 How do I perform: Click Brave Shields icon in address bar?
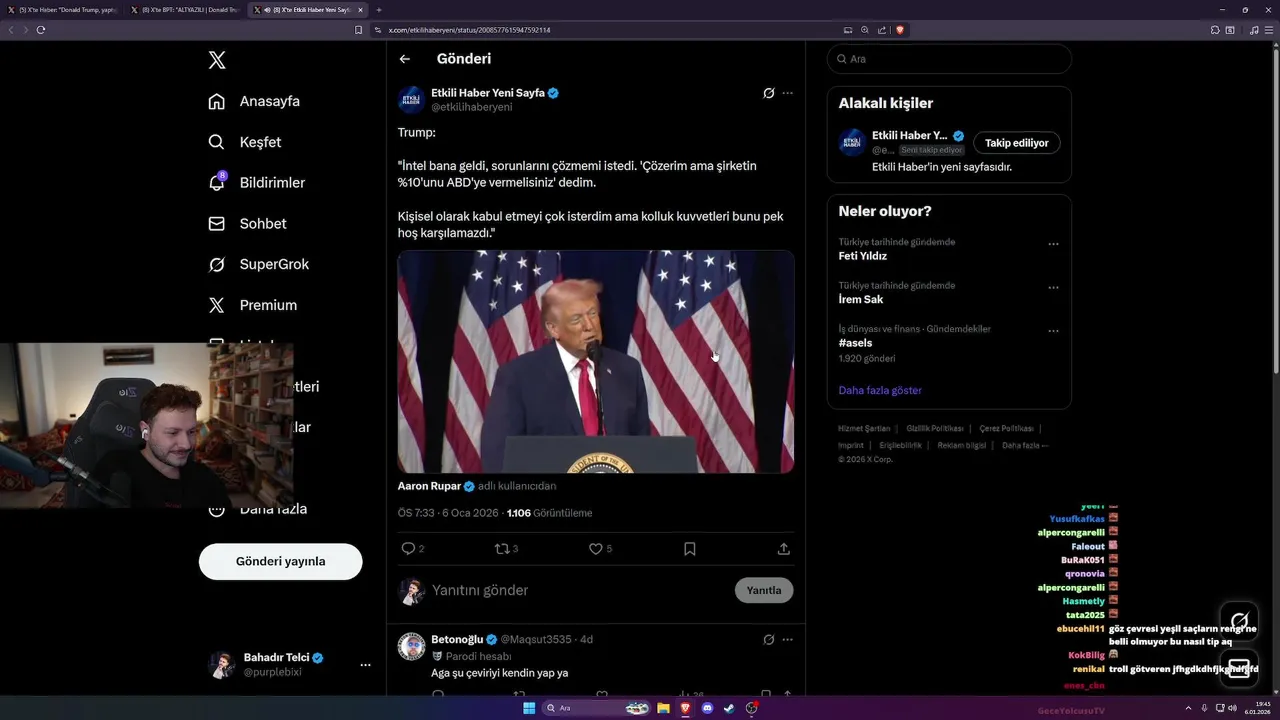[x=899, y=30]
